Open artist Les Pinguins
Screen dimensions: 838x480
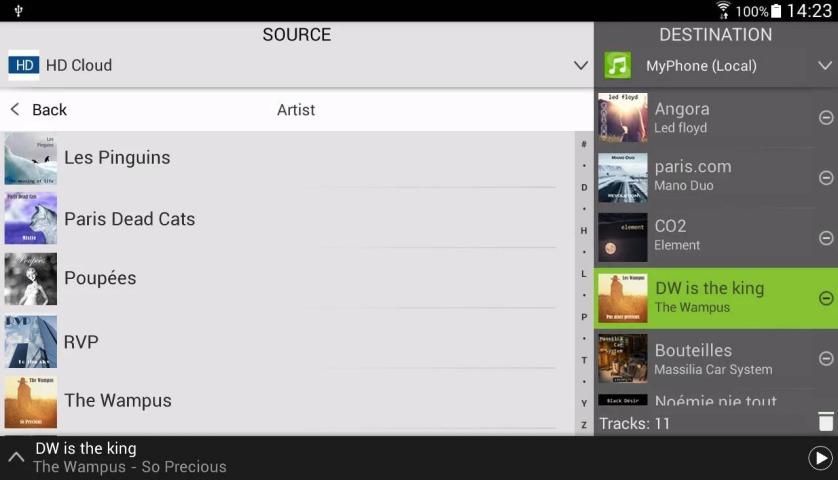click(x=289, y=158)
